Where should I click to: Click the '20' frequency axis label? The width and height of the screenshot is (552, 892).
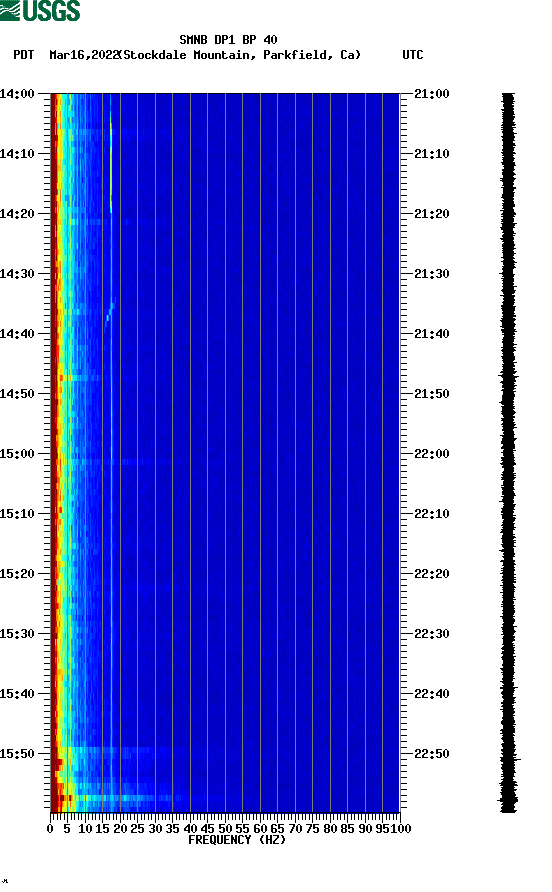click(120, 829)
